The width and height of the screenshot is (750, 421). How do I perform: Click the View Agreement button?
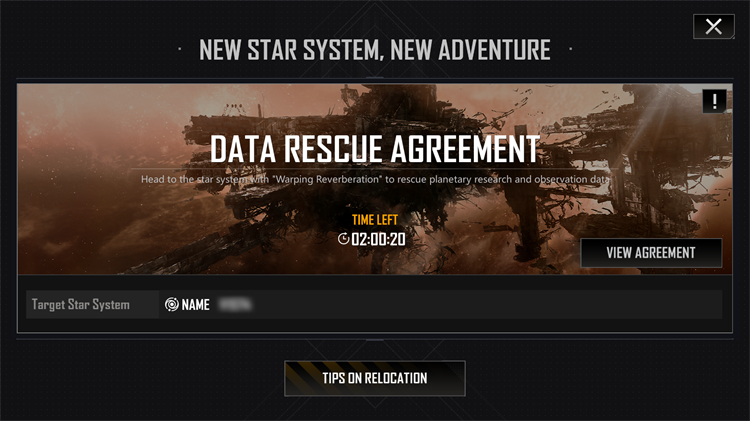pyautogui.click(x=651, y=253)
